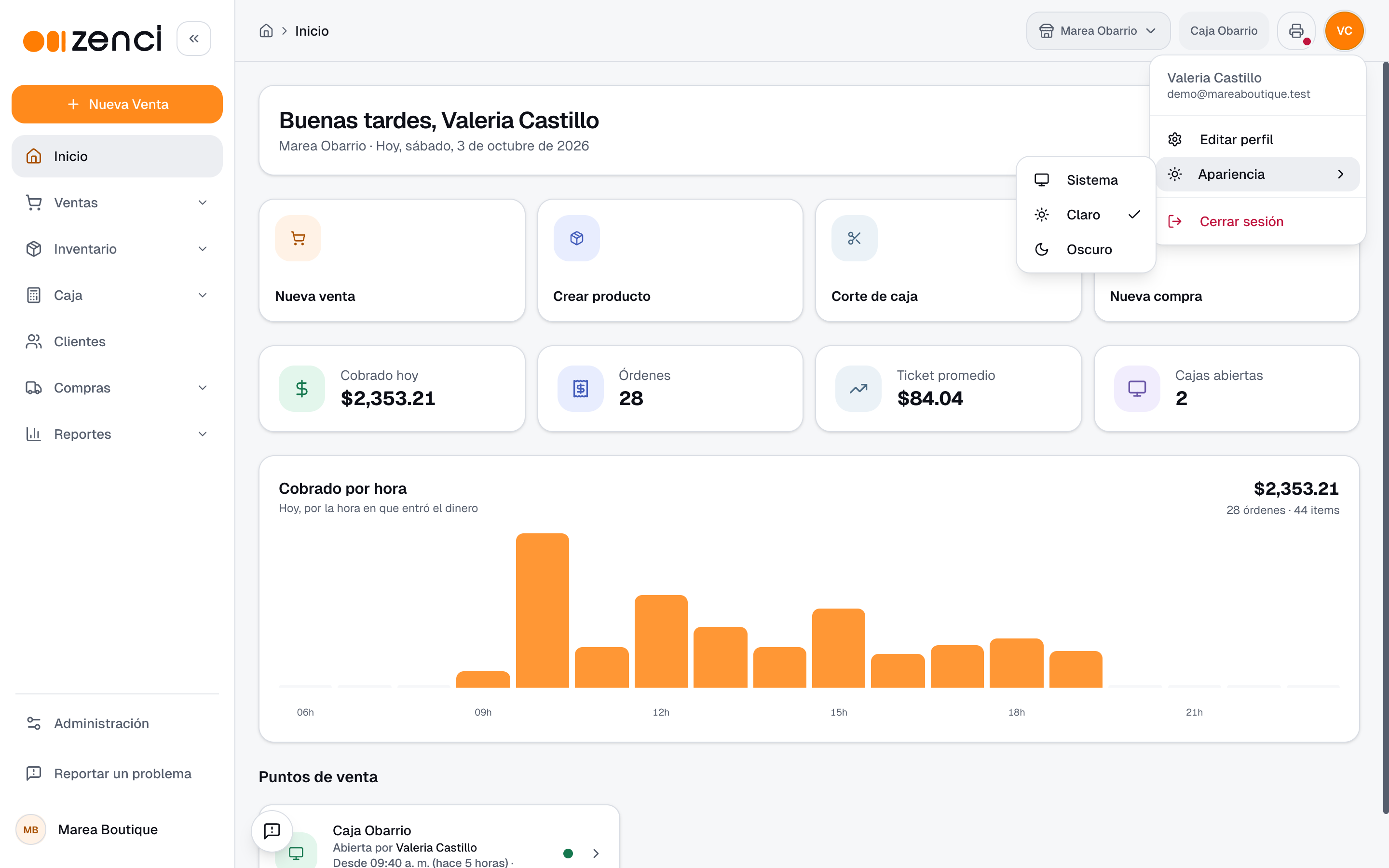Click the zenci logo
Viewport: 1389px width, 868px height.
click(93, 39)
